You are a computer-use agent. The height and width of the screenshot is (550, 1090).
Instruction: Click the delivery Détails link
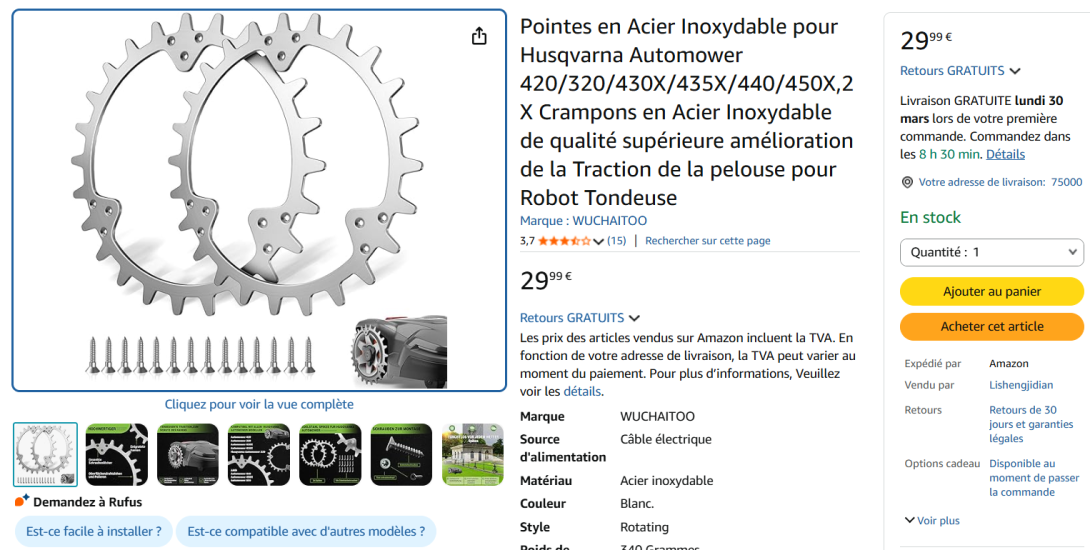tap(1005, 154)
